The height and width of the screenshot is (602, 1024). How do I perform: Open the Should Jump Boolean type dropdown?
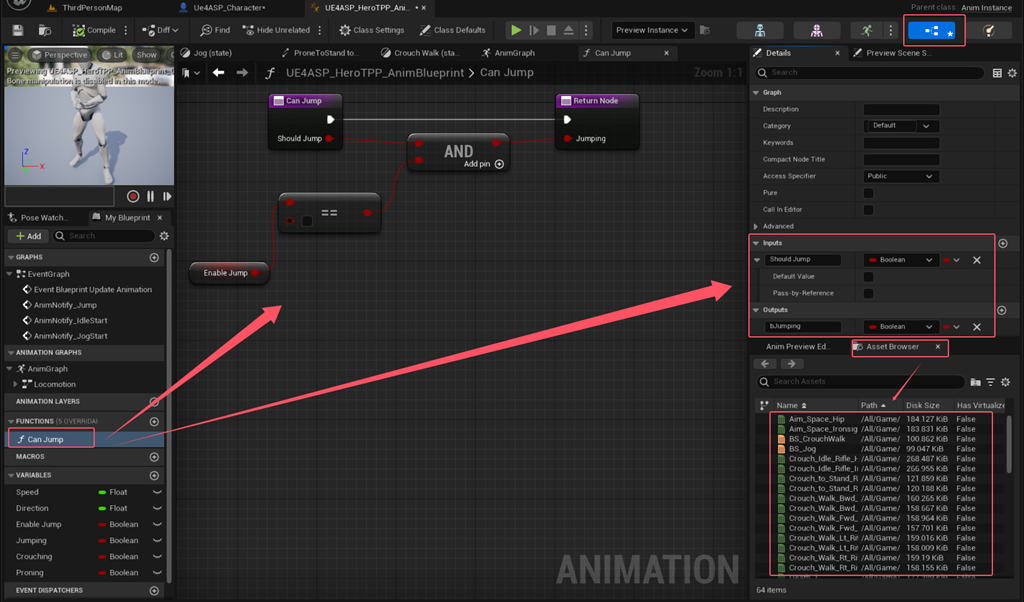pos(901,260)
